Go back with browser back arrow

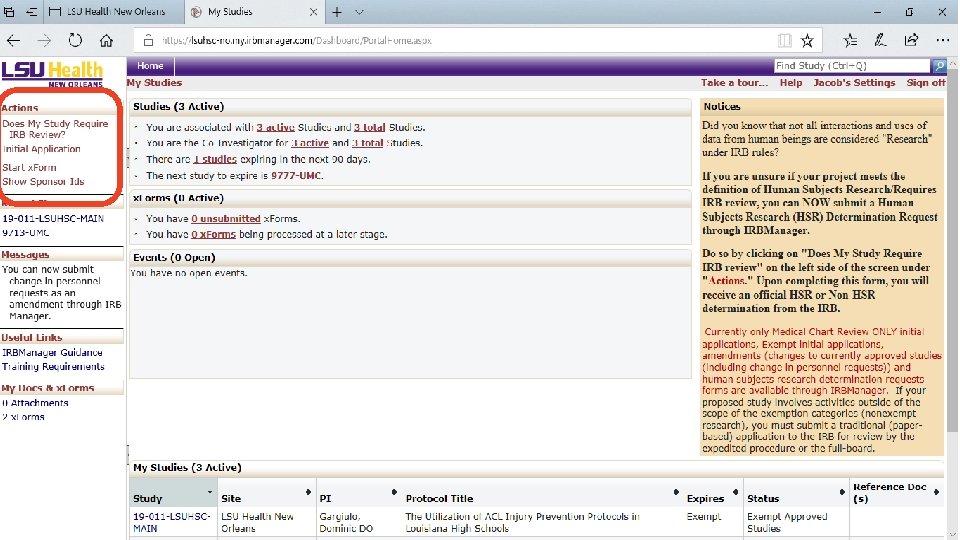(x=13, y=41)
